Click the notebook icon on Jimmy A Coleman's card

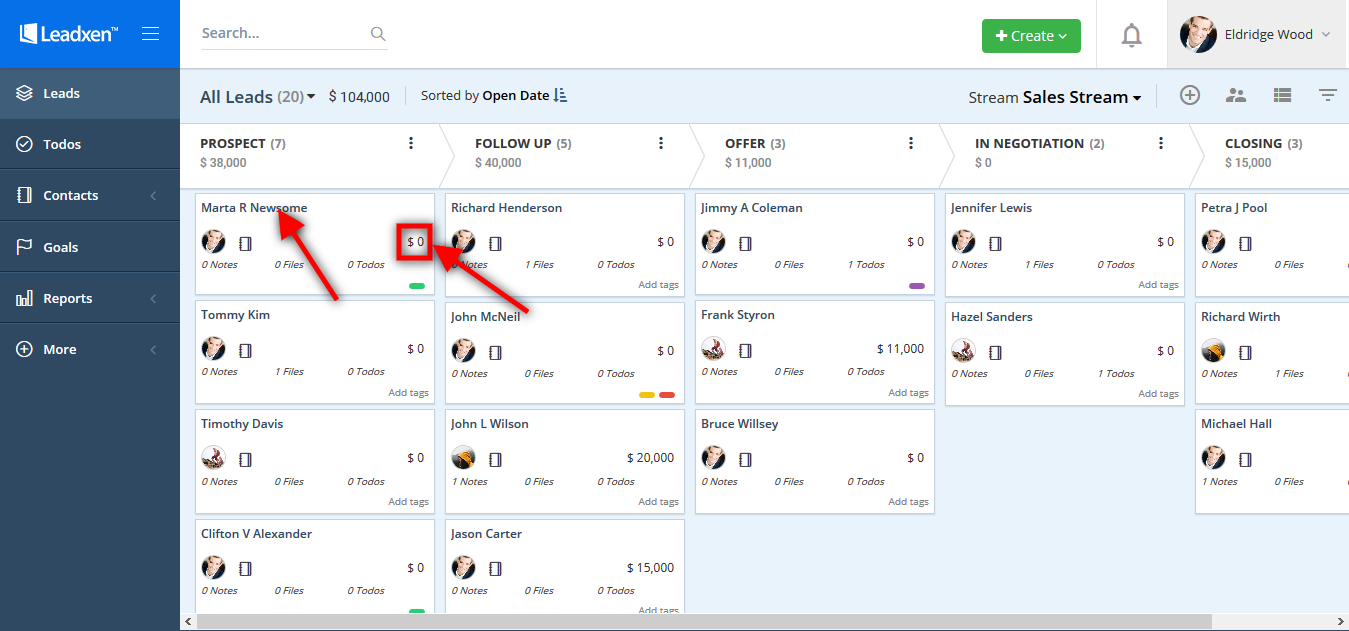745,243
